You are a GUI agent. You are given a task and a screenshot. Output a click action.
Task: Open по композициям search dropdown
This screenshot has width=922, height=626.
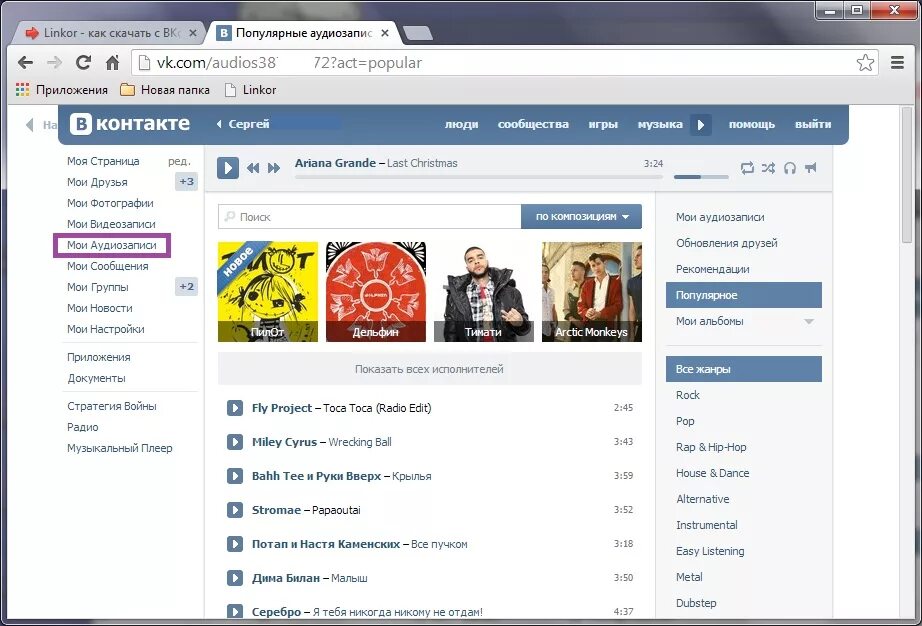point(581,216)
